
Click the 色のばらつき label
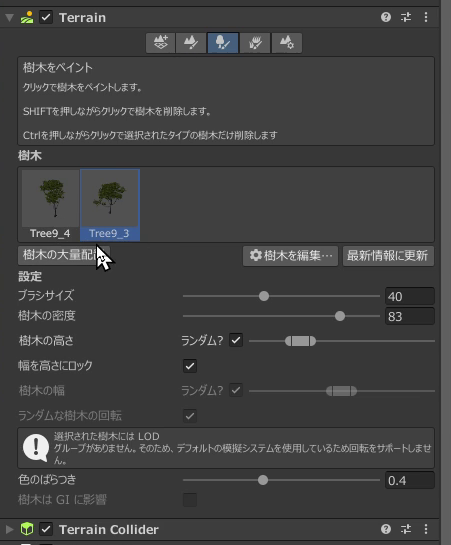[x=47, y=480]
